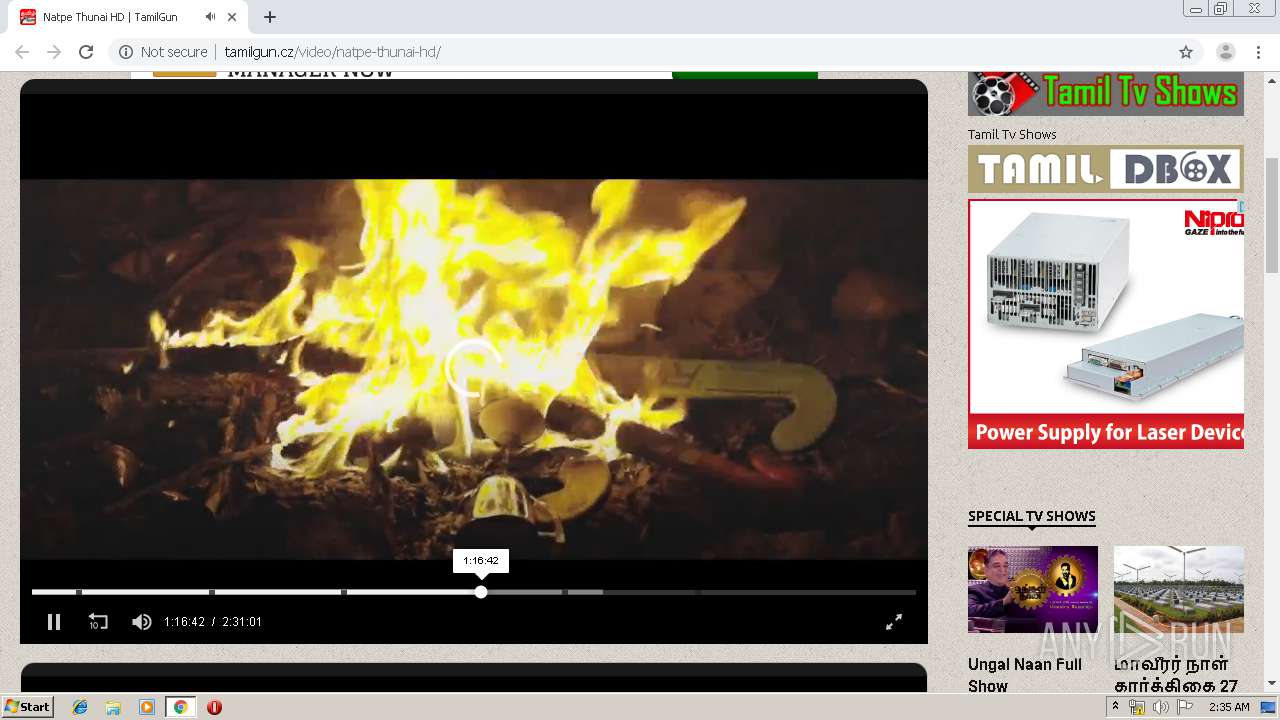1280x720 pixels.
Task: Enter fullscreen video mode
Action: pos(894,622)
